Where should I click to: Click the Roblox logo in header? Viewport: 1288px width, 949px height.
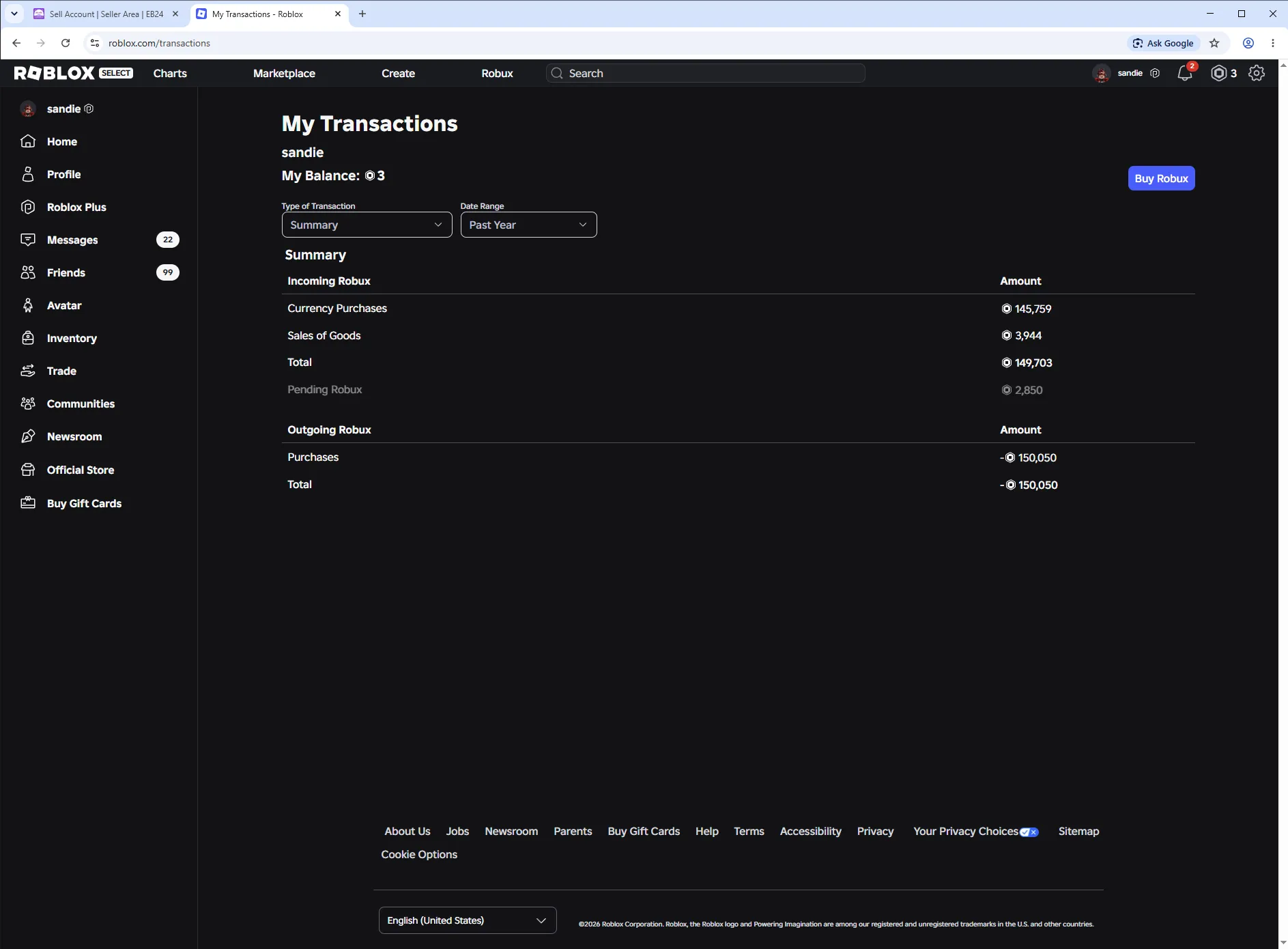54,73
